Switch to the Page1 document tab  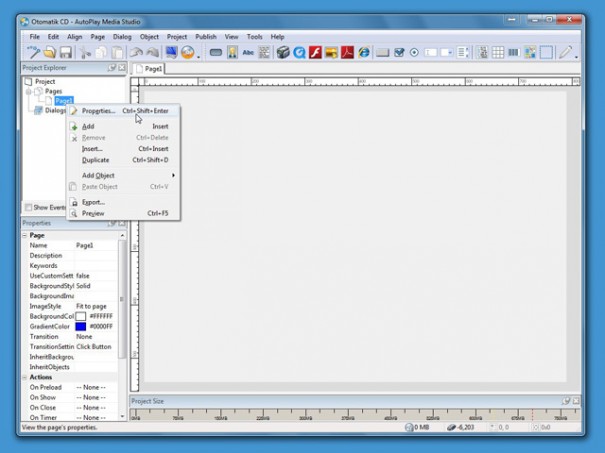(x=149, y=69)
